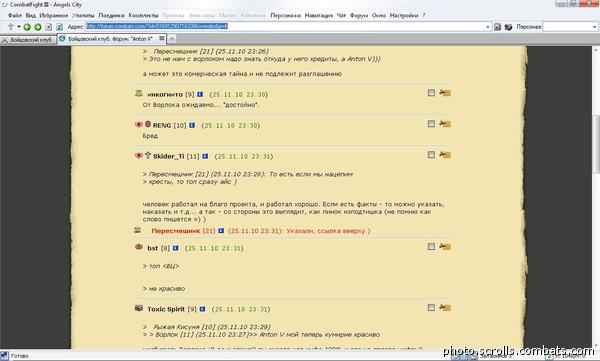Image resolution: width=600 pixels, height=361 pixels.
Task: Tick the checkbox on RENG's post
Action: (x=431, y=124)
